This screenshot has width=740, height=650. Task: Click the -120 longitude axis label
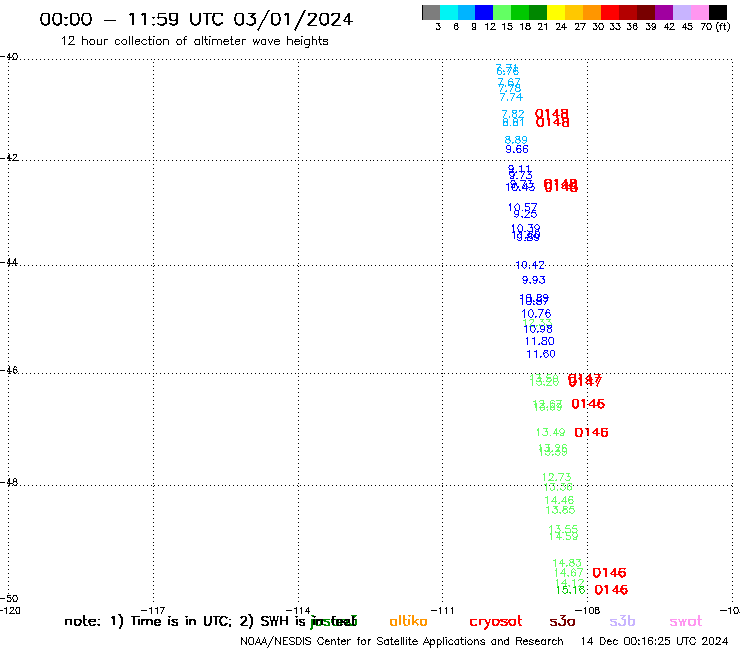tap(10, 610)
